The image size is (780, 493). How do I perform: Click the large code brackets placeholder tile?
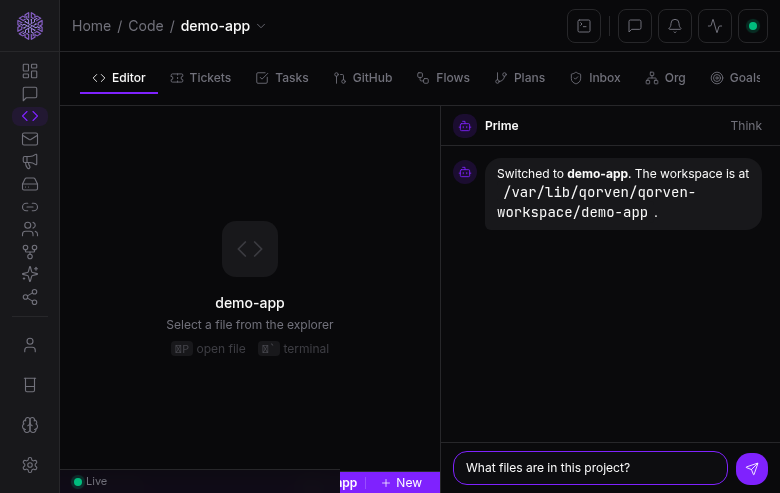pyautogui.click(x=250, y=249)
